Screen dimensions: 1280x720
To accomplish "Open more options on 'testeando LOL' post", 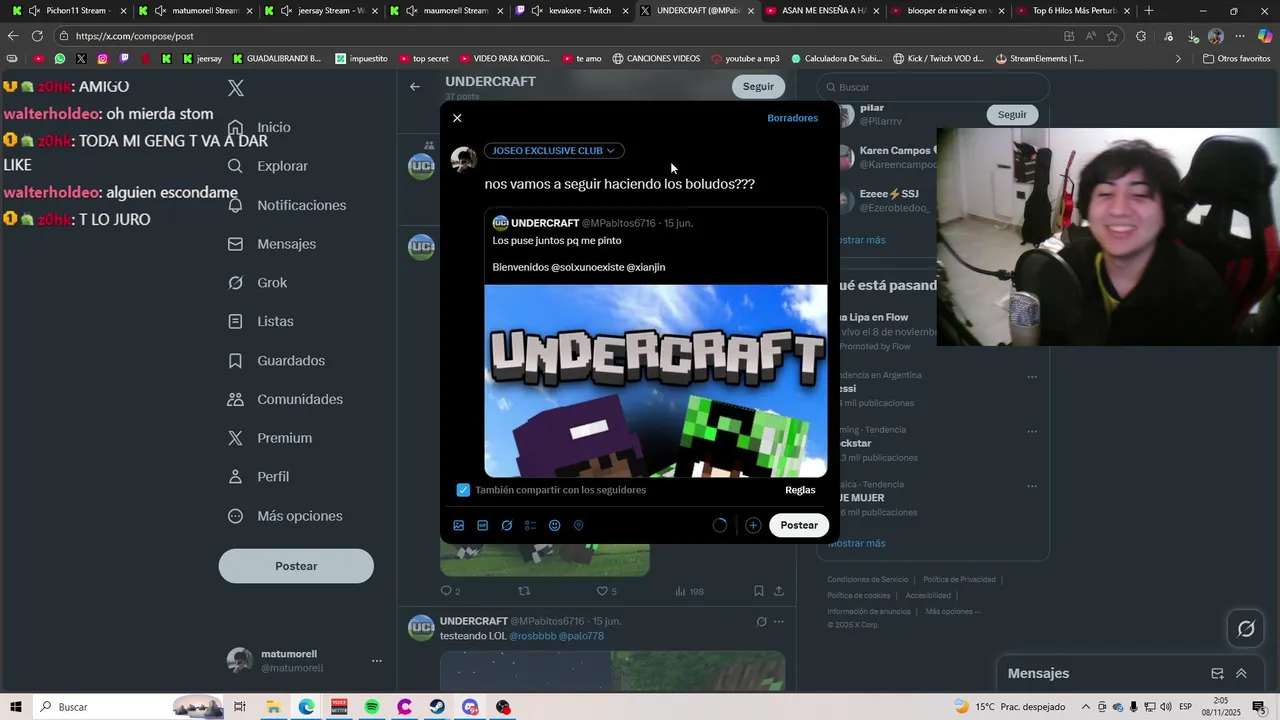I will click(x=779, y=622).
